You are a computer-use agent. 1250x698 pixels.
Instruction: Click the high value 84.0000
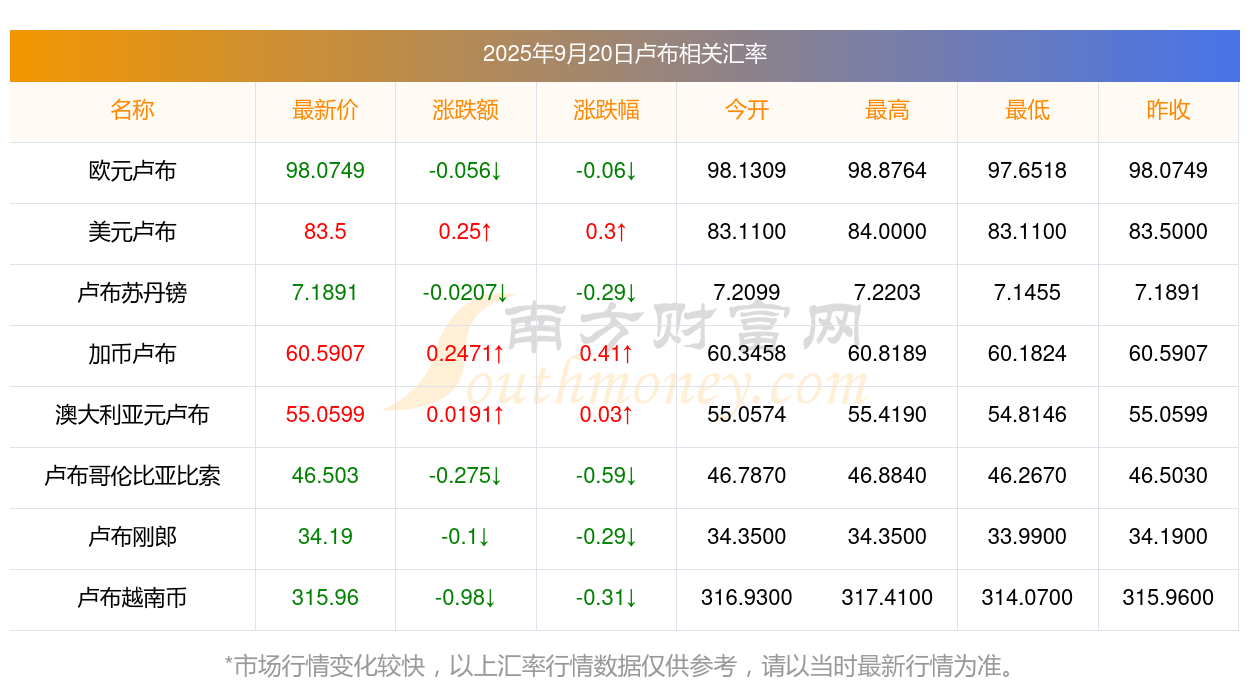887,232
